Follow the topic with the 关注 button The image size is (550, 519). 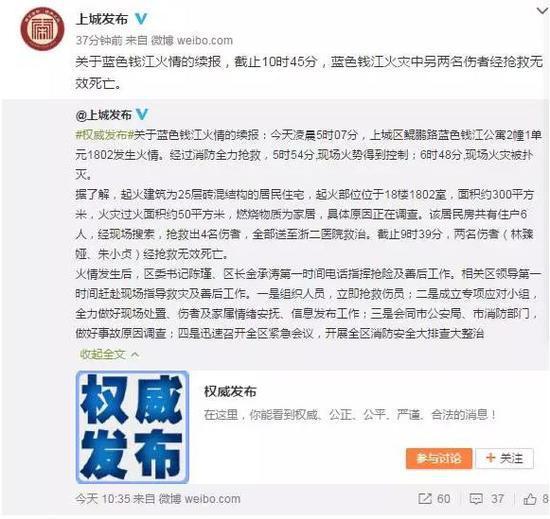[504, 458]
